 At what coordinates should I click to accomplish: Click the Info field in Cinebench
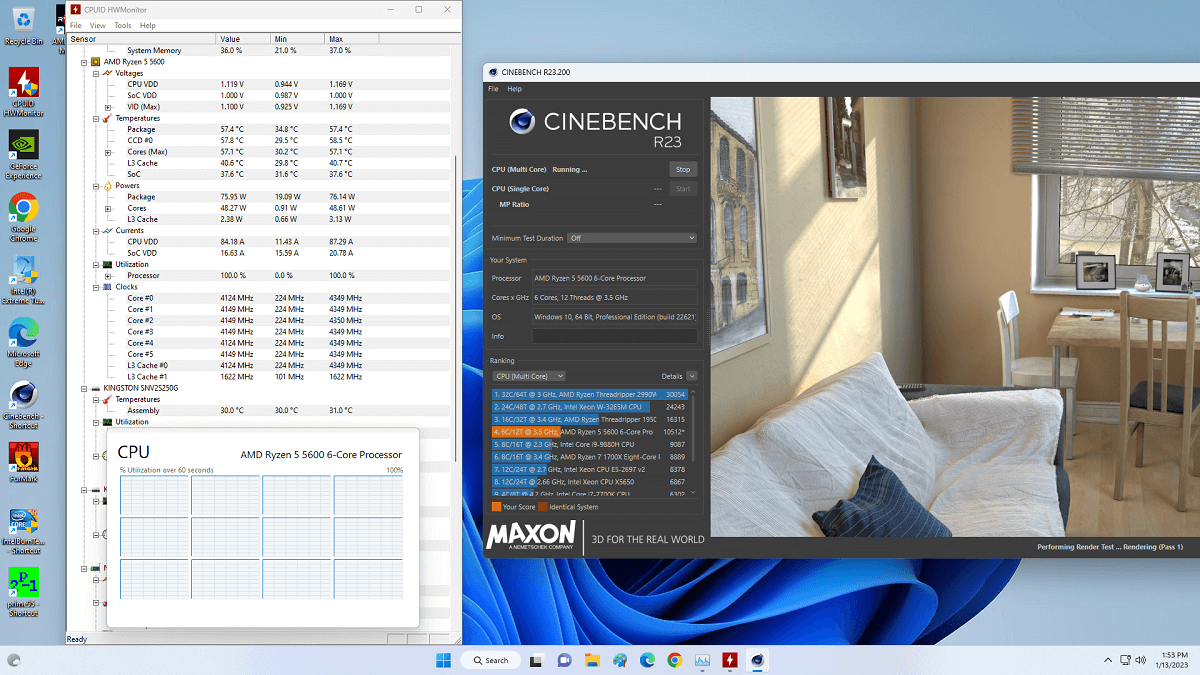pos(614,336)
